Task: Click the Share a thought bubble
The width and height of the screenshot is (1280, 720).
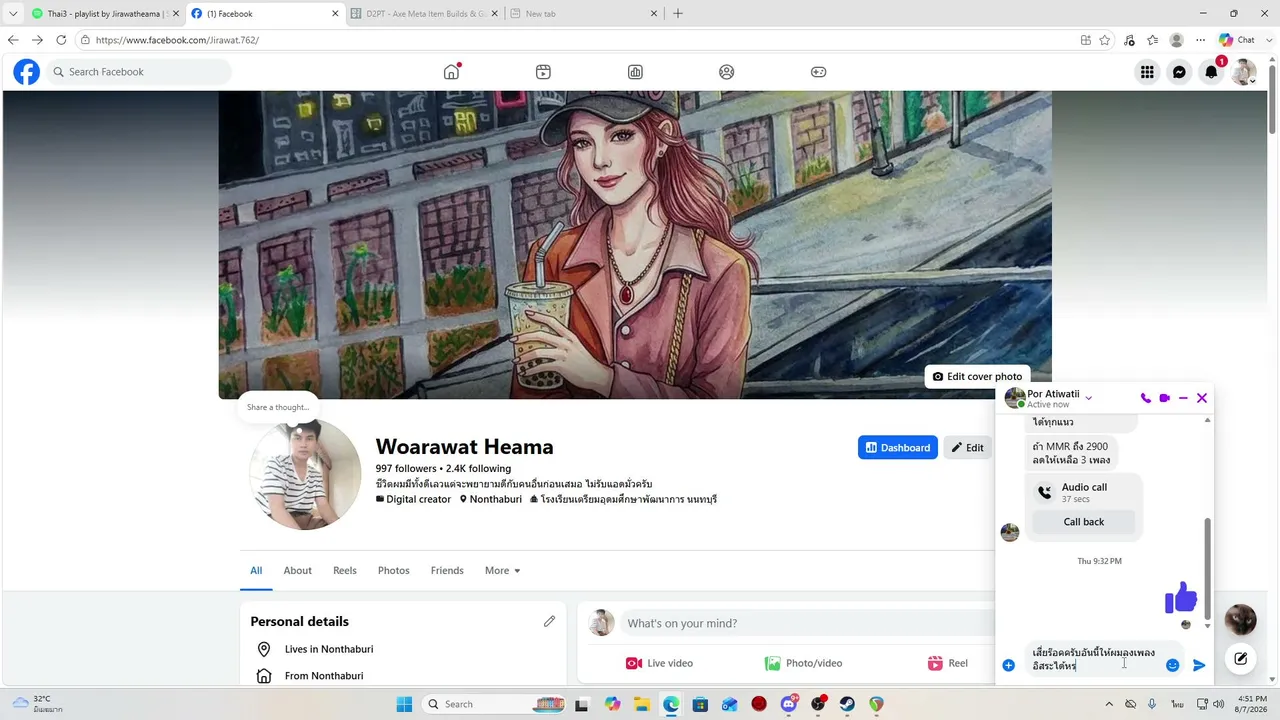Action: (278, 407)
